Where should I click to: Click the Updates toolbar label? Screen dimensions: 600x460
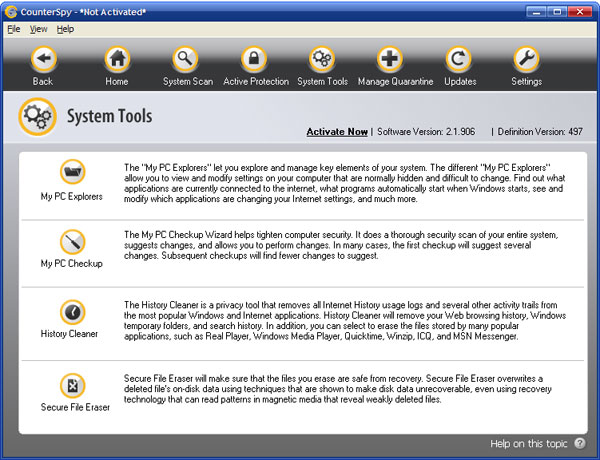point(460,82)
